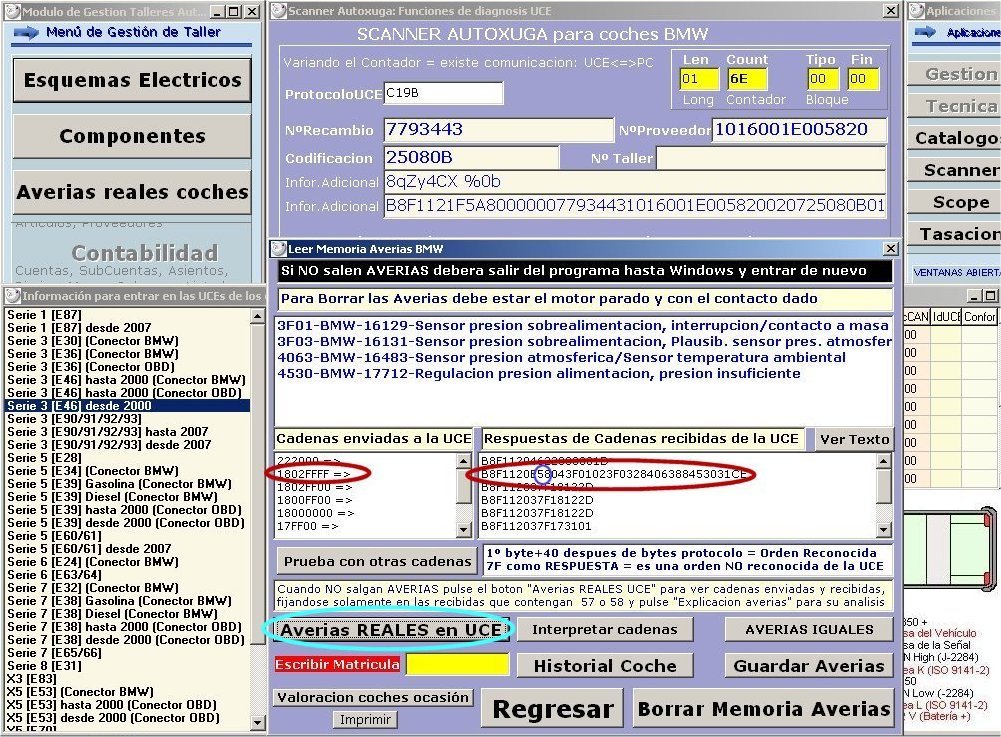The height and width of the screenshot is (737, 1001).
Task: Click the Codificacion field 25080B
Action: coord(471,157)
